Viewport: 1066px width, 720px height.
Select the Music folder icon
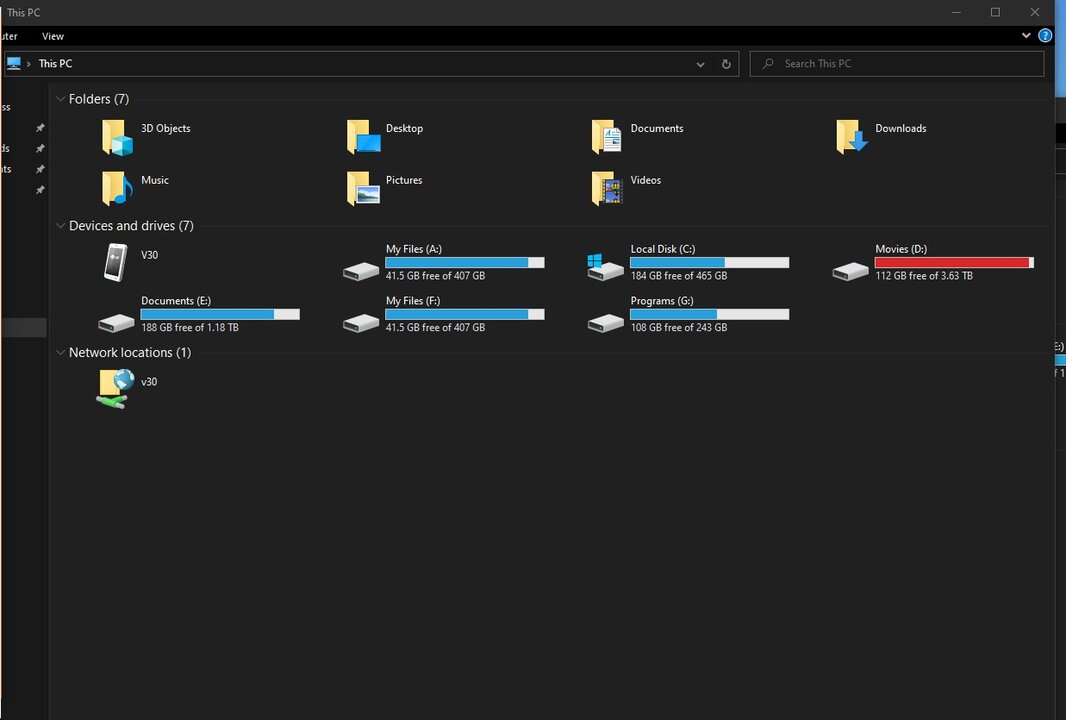pyautogui.click(x=117, y=188)
